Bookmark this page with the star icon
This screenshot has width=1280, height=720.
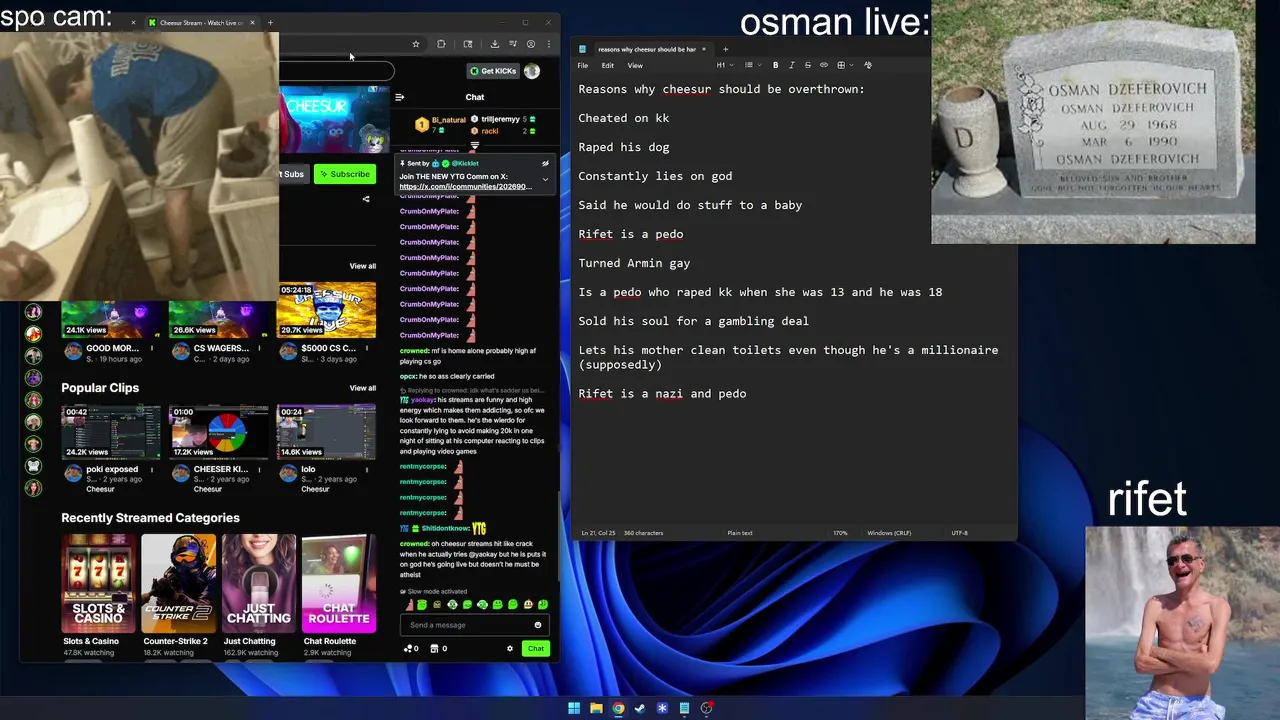point(416,44)
